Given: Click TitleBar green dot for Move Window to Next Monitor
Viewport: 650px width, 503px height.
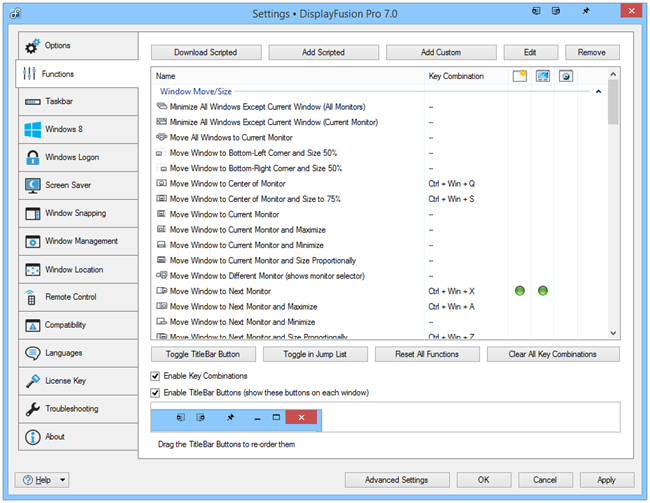Looking at the screenshot, I should 520,291.
